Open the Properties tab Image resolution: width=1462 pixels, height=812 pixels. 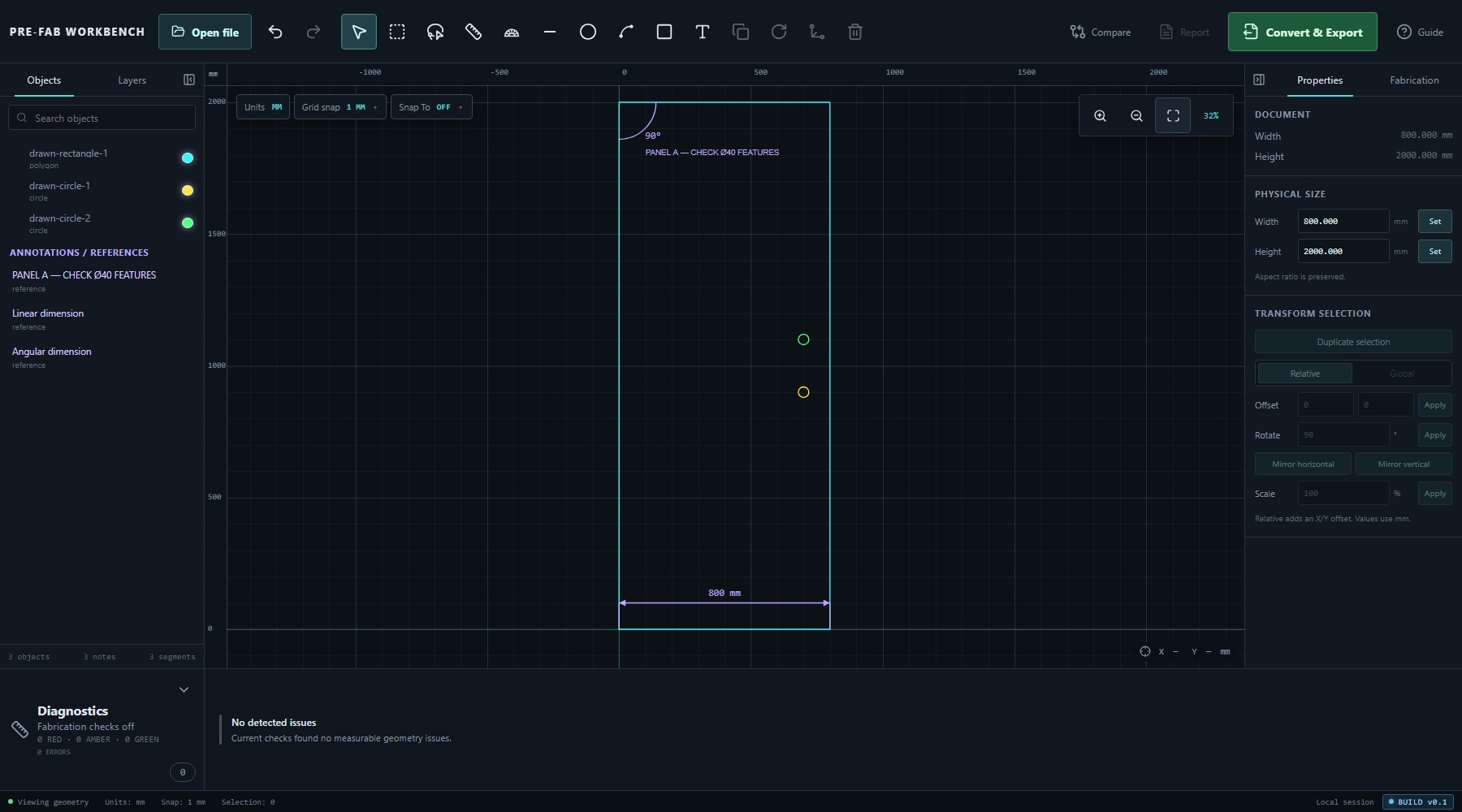(1320, 80)
